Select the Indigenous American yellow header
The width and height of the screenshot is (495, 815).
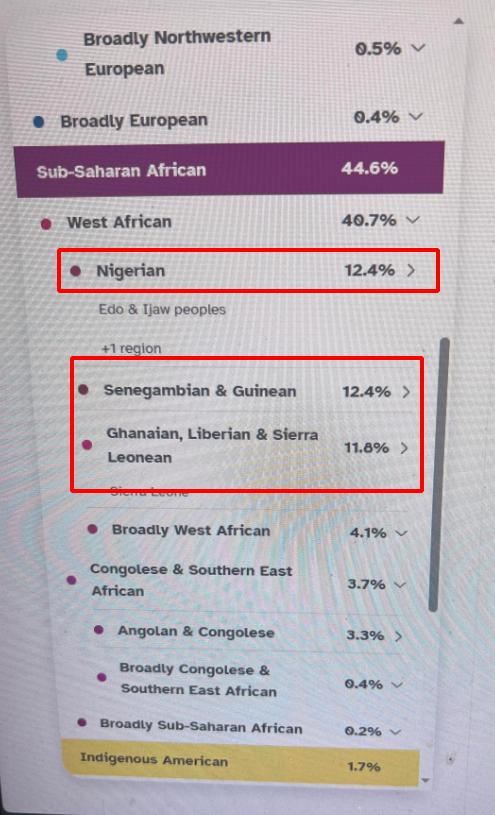pyautogui.click(x=240, y=764)
